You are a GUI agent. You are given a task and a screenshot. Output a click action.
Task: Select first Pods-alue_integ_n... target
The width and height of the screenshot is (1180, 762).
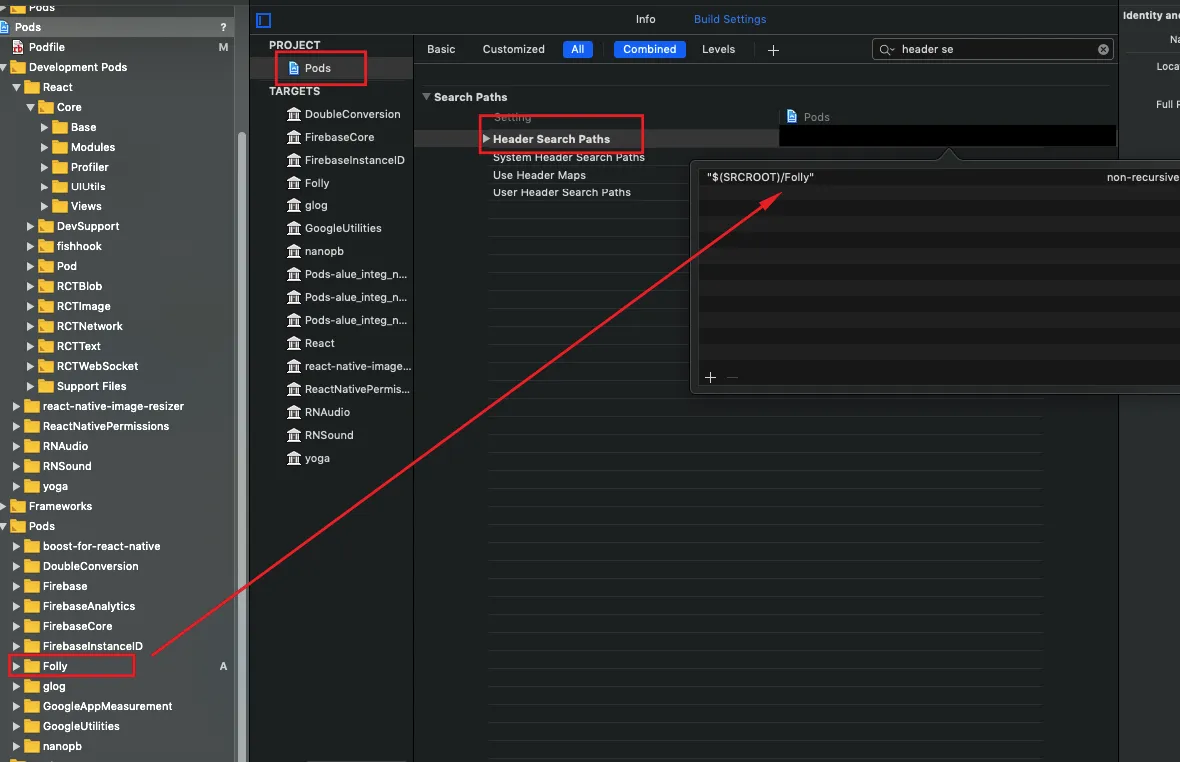[347, 275]
